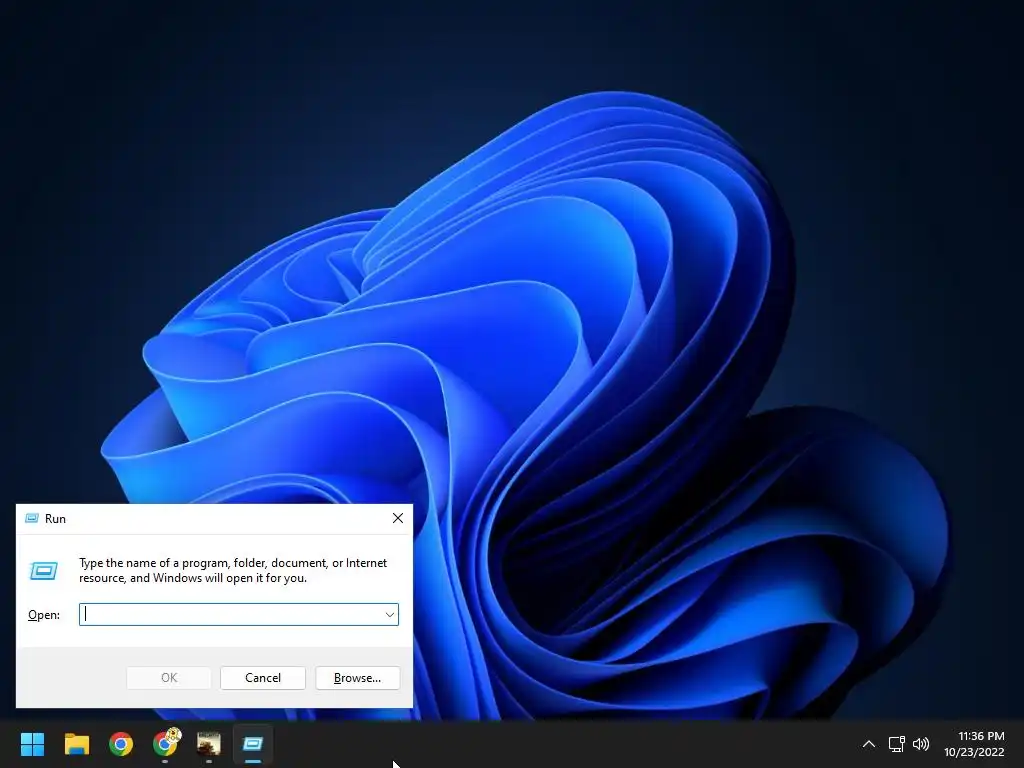Click the Browse... button in Run
Image resolution: width=1024 pixels, height=768 pixels.
[357, 678]
